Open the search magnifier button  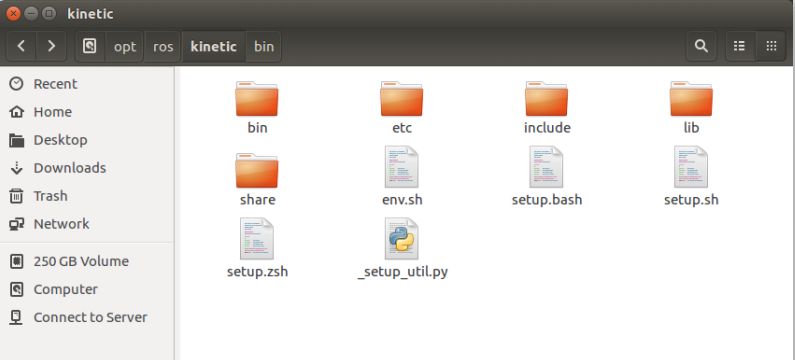[x=701, y=46]
